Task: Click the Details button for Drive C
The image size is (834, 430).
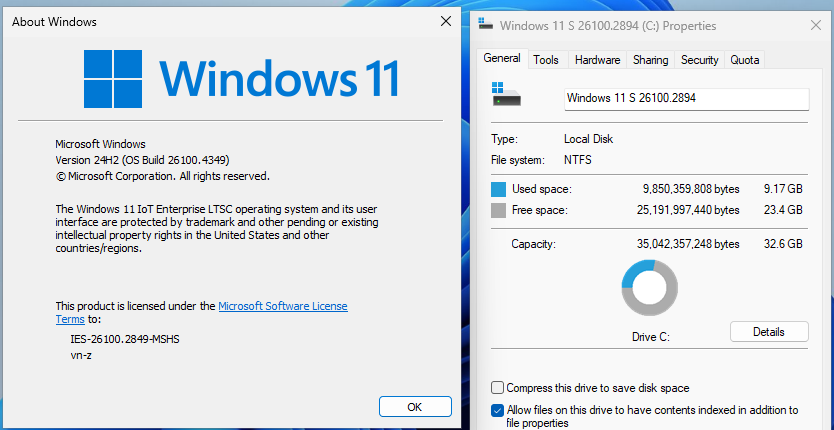Action: pyautogui.click(x=769, y=332)
